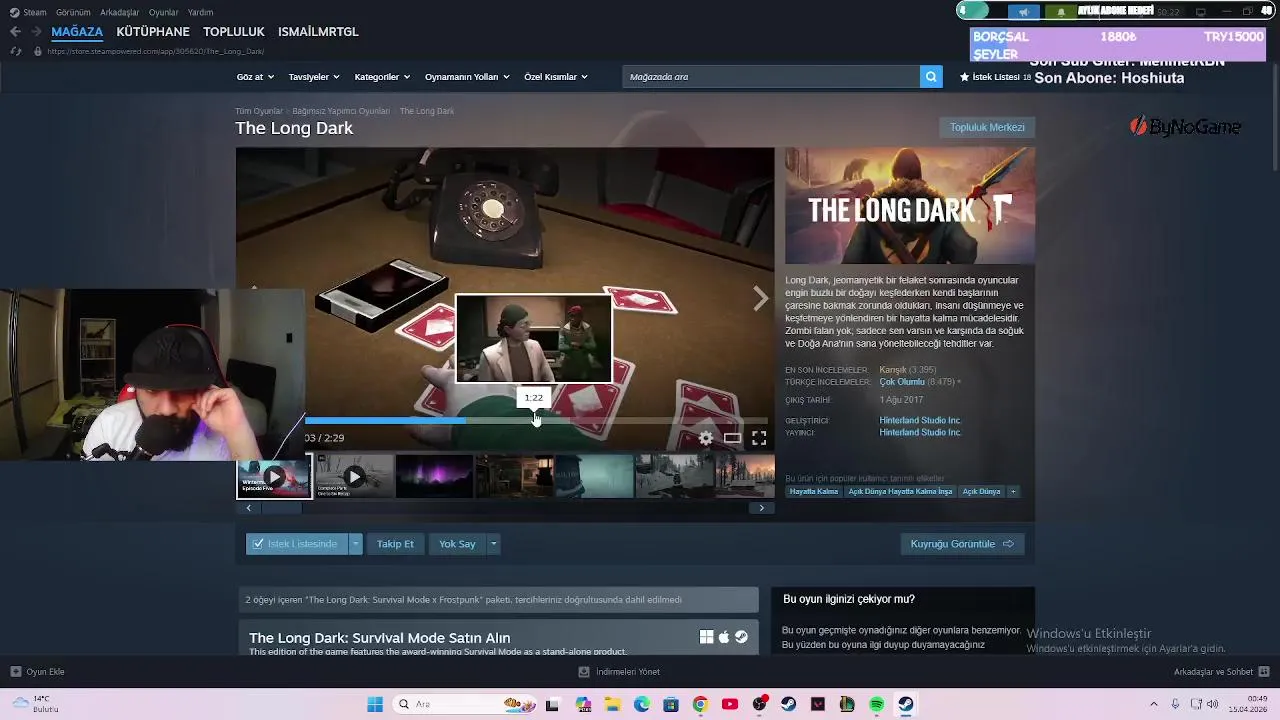Enter fullscreen on the trailer video

pyautogui.click(x=759, y=438)
